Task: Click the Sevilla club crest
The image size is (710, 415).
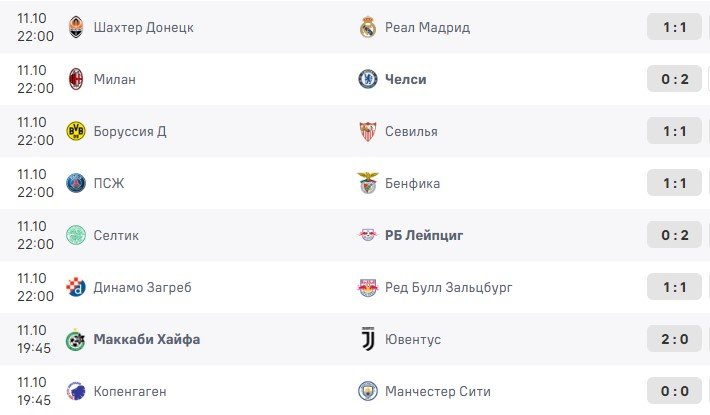Action: click(x=368, y=131)
